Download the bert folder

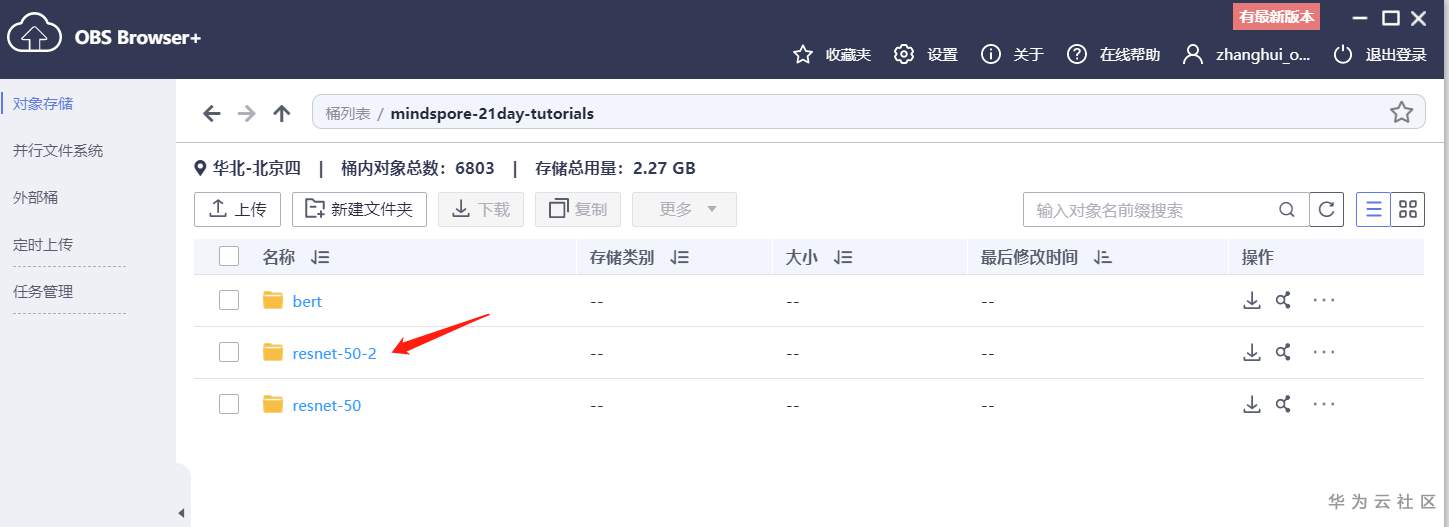point(1252,300)
